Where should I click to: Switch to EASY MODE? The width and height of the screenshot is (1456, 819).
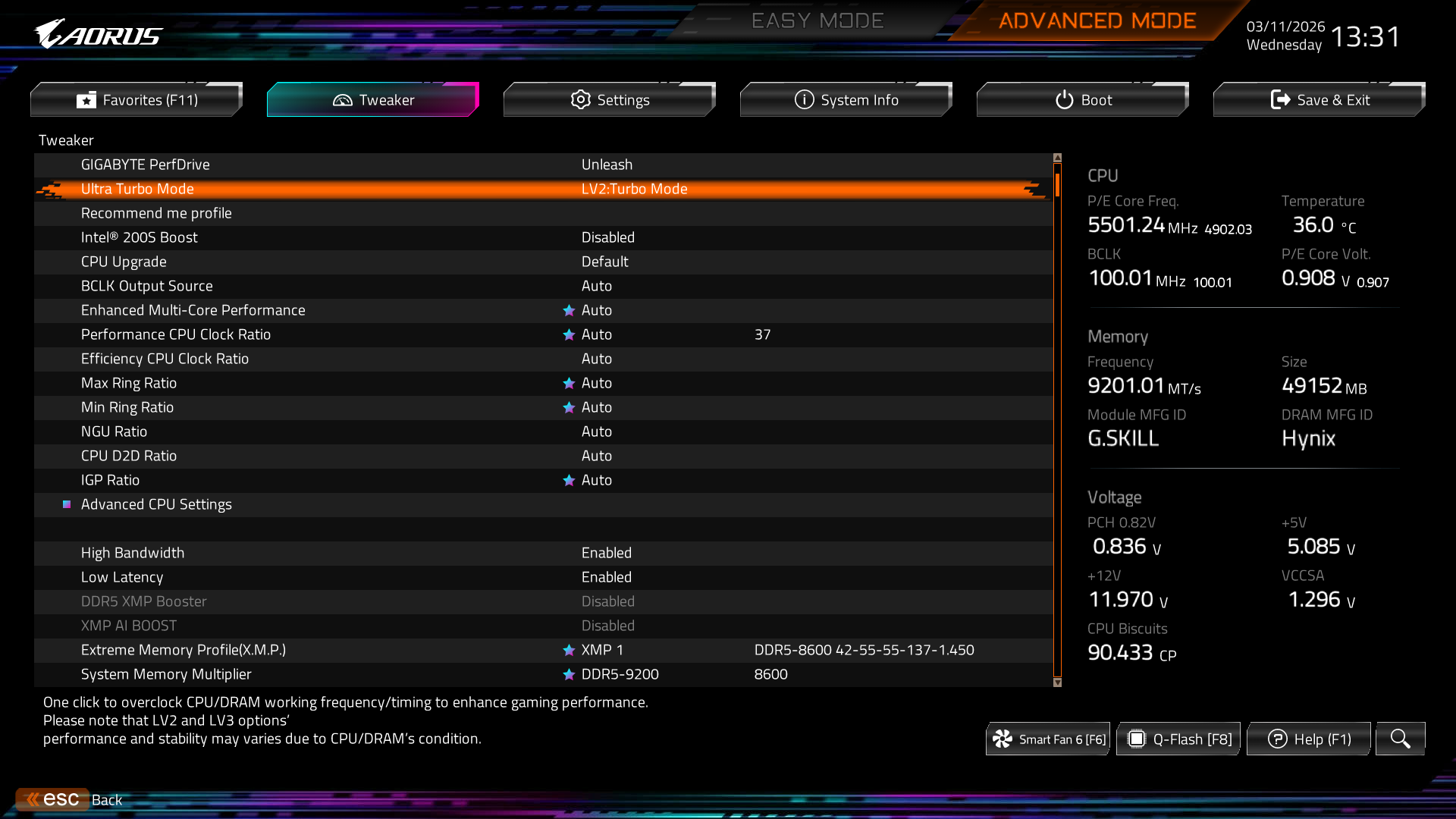817,21
